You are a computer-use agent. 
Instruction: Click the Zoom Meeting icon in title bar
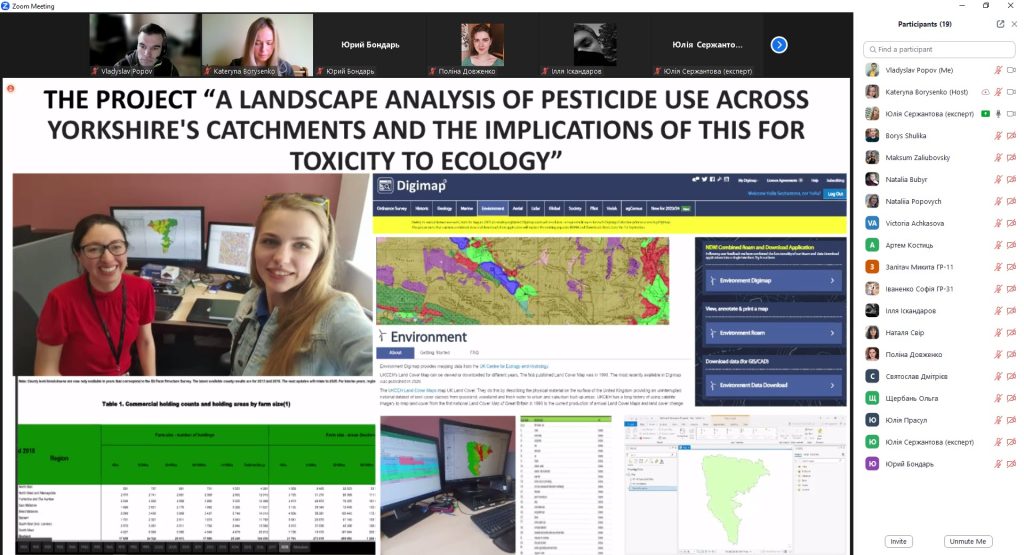[7, 6]
